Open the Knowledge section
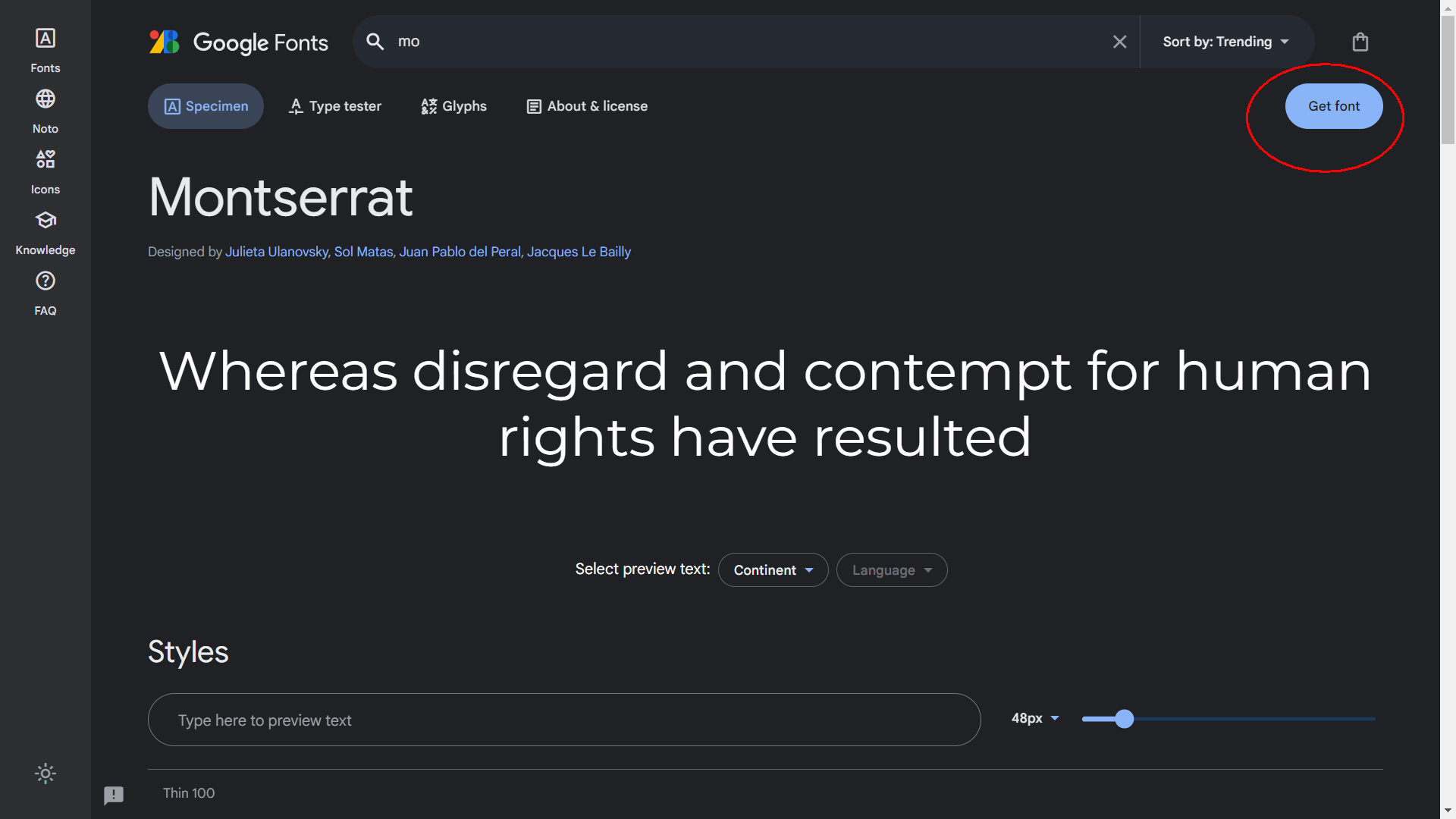Image resolution: width=1456 pixels, height=819 pixels. (x=45, y=233)
